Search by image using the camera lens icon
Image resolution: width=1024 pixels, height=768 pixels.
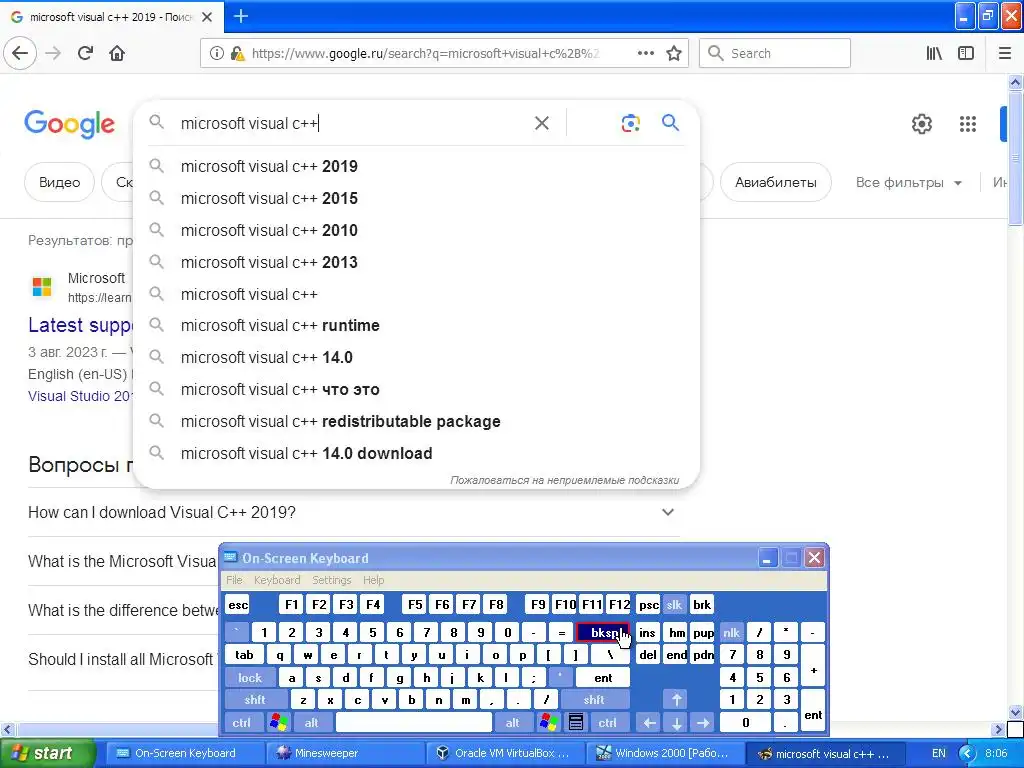click(630, 123)
